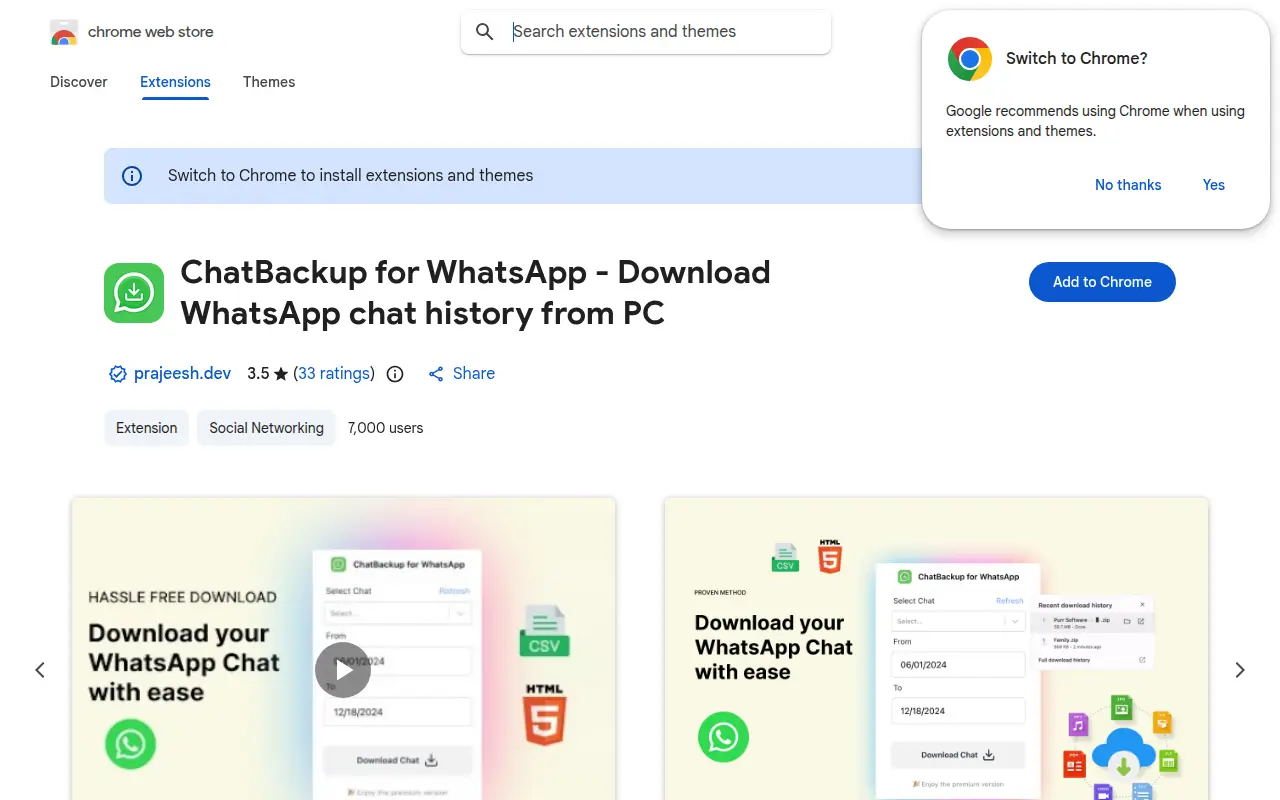Switch to the Themes tab
1280x800 pixels.
(x=269, y=82)
